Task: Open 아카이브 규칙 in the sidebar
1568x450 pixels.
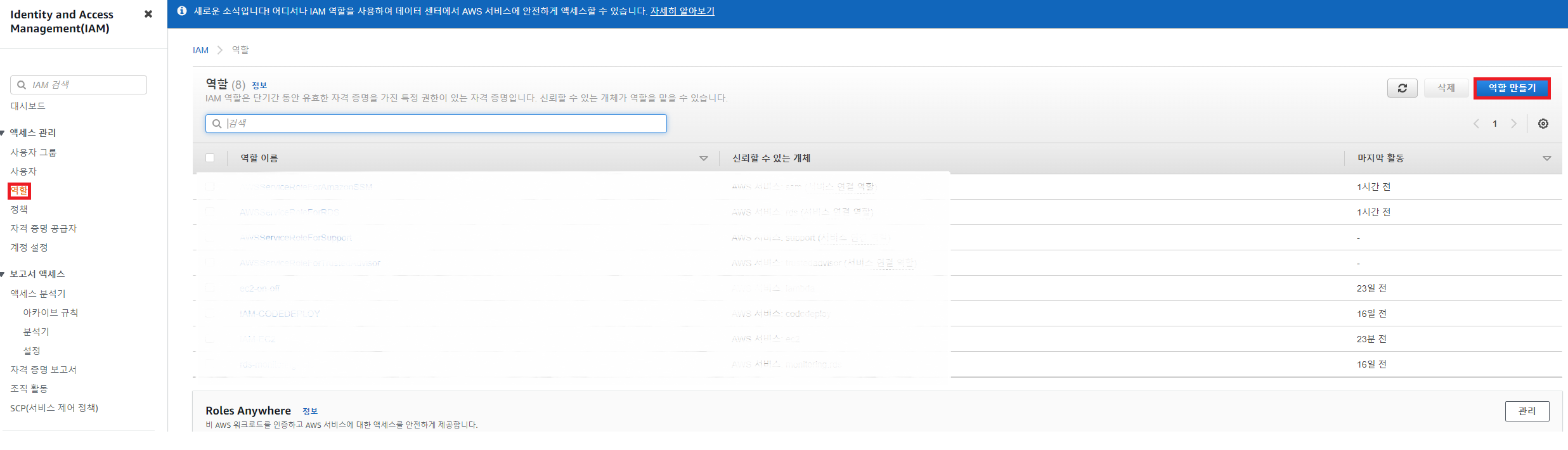Action: pos(51,312)
